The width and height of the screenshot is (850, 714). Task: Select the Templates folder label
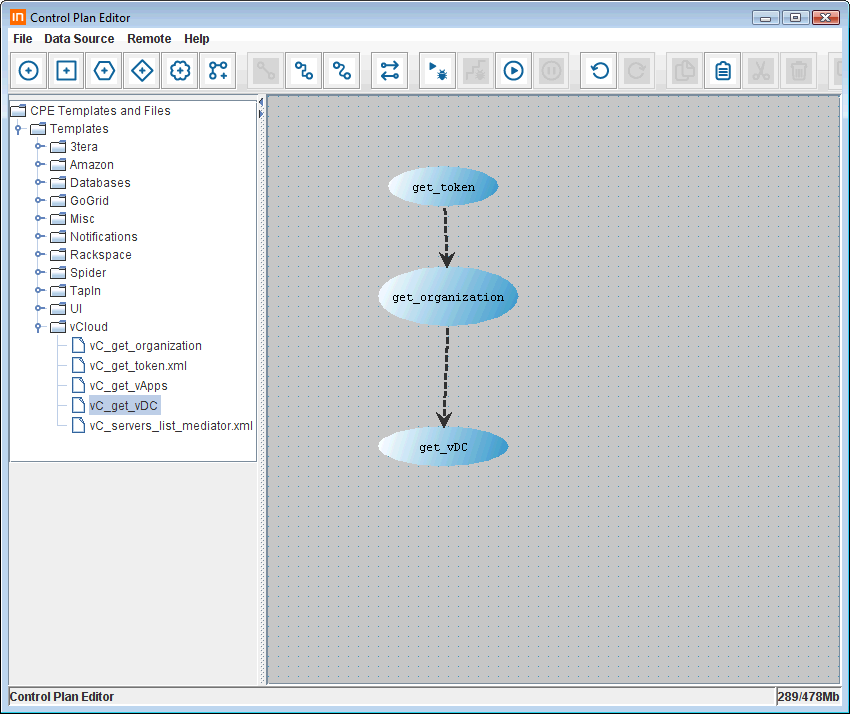79,128
